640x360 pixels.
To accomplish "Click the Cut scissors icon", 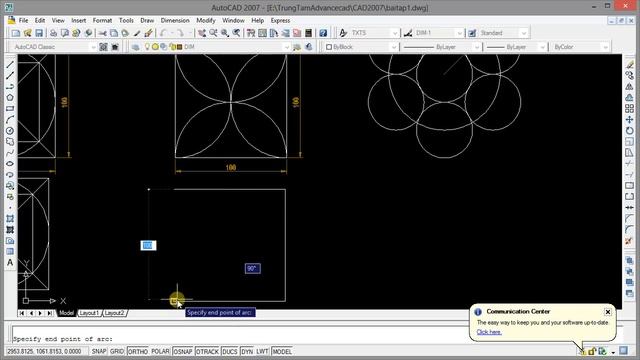I will (102, 33).
